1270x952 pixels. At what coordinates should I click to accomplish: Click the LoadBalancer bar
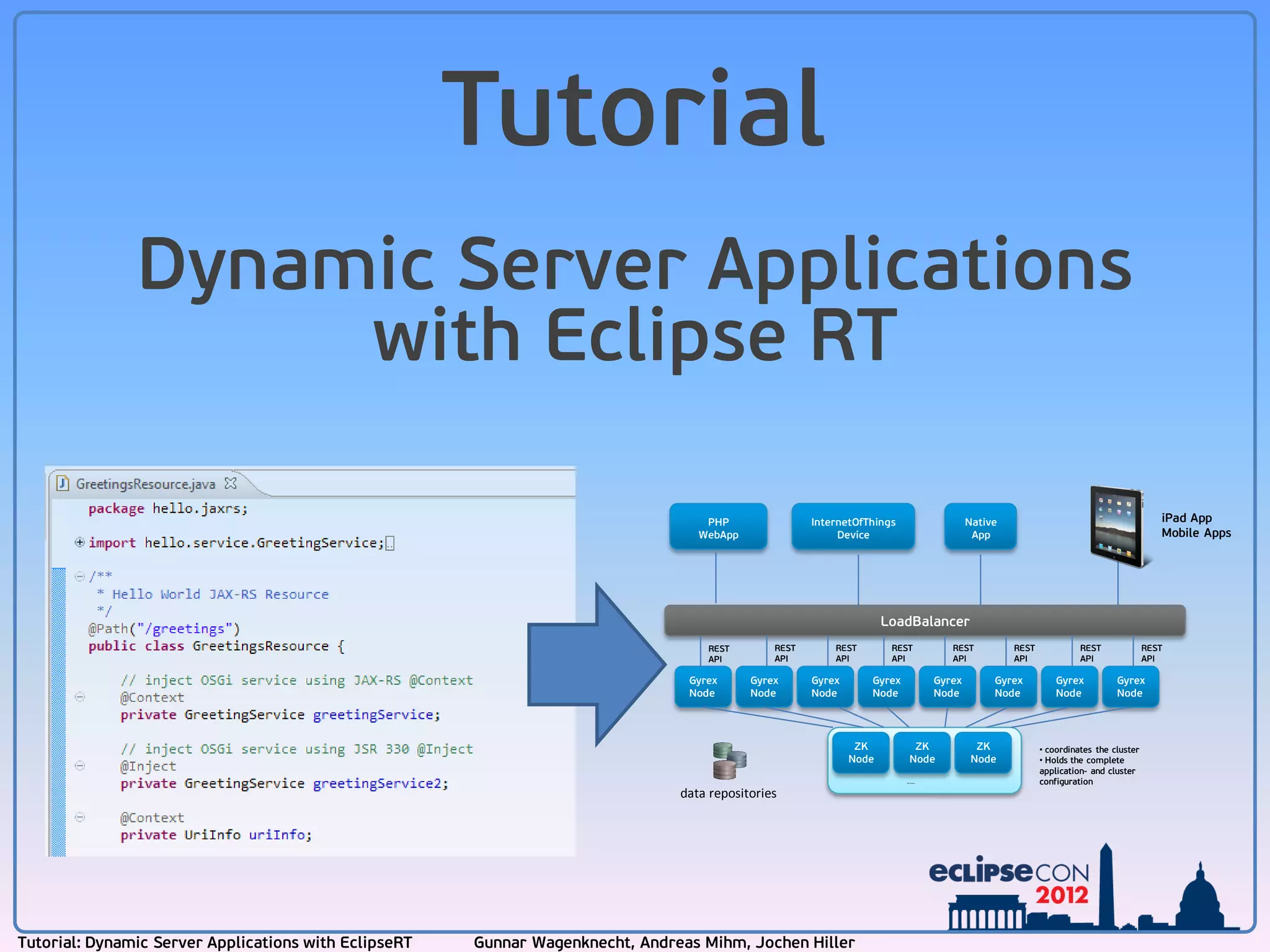924,621
